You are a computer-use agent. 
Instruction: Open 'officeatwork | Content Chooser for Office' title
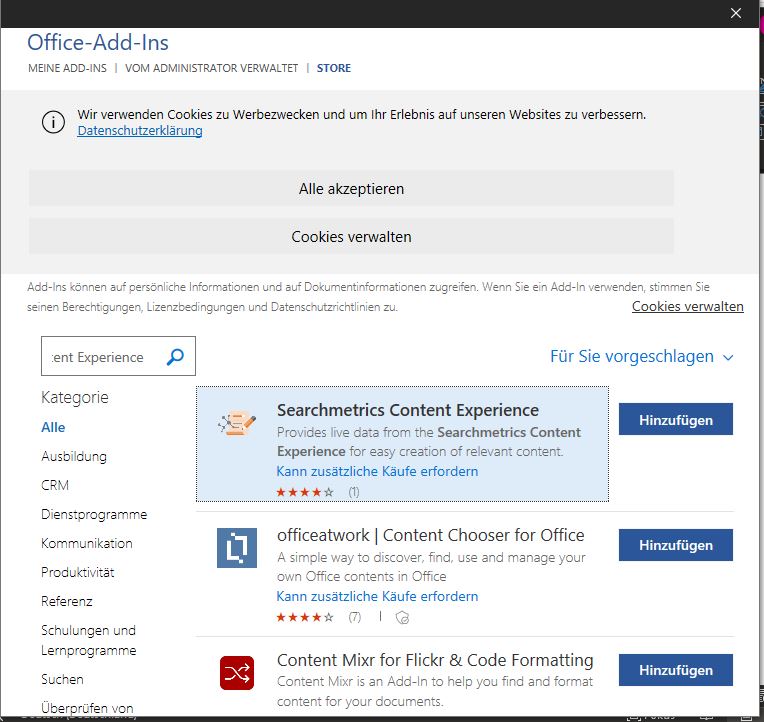(431, 535)
